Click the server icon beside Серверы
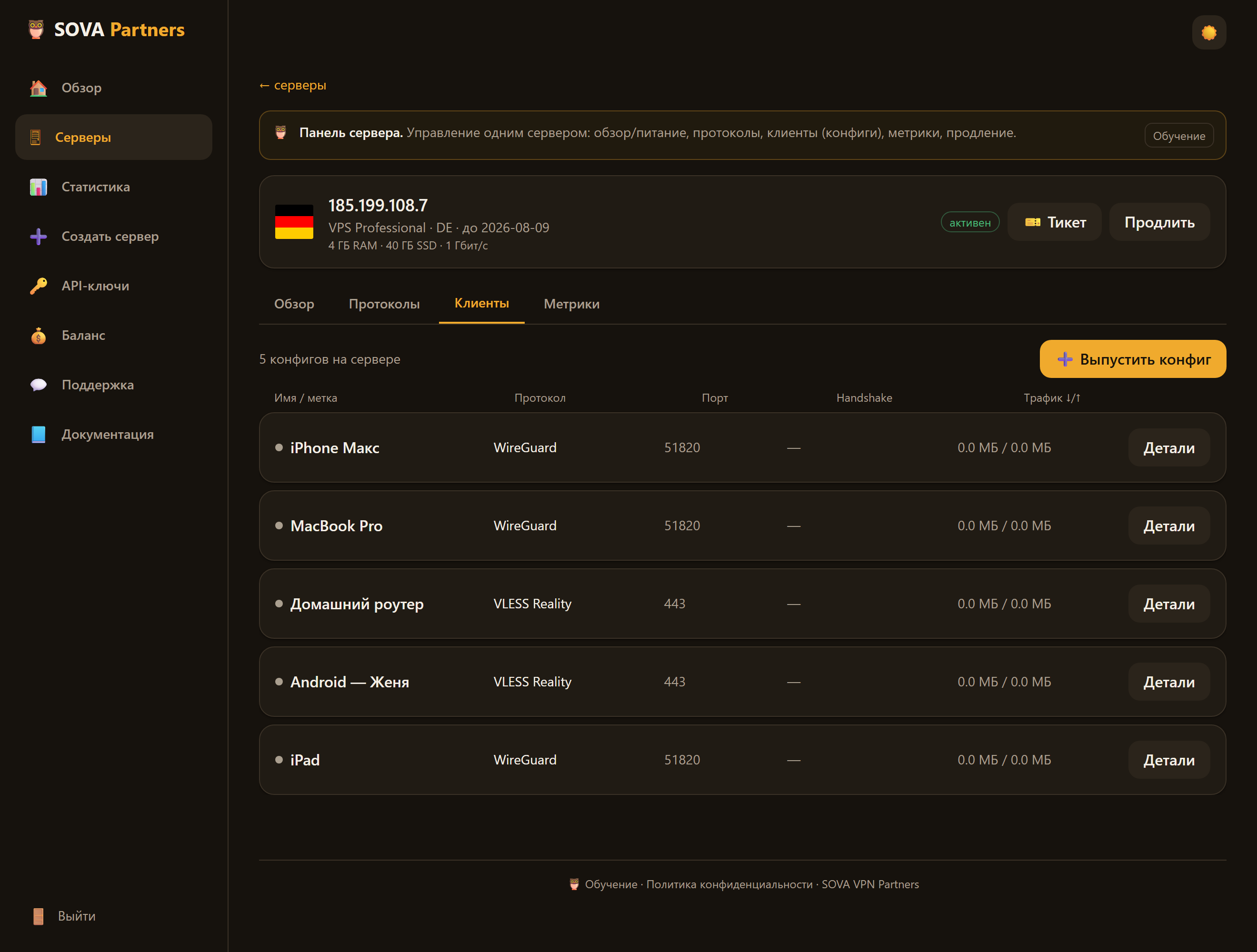 pyautogui.click(x=35, y=138)
